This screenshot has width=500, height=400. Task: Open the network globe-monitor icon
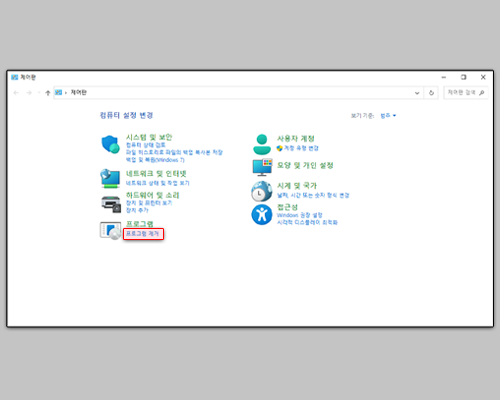click(x=110, y=179)
